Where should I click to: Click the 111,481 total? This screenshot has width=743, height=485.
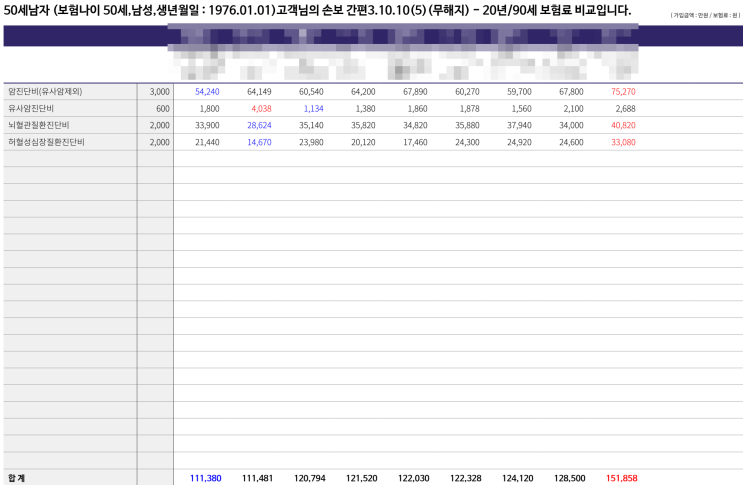(257, 478)
